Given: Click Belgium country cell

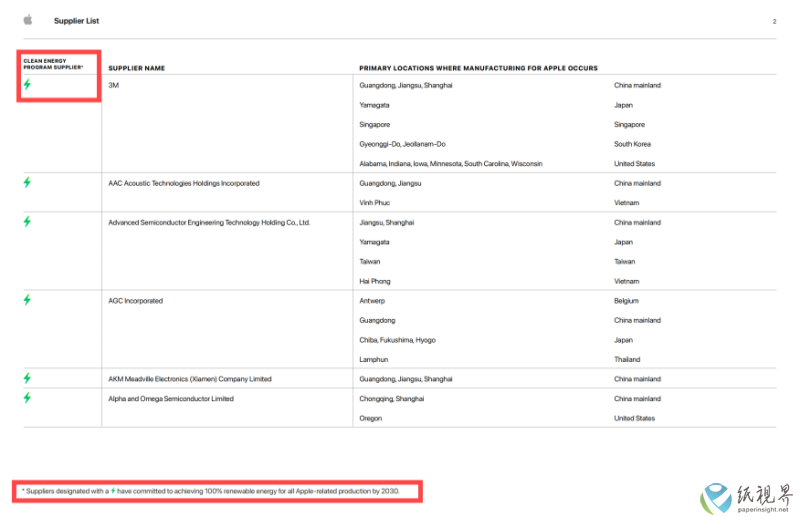Looking at the screenshot, I should pyautogui.click(x=627, y=301).
